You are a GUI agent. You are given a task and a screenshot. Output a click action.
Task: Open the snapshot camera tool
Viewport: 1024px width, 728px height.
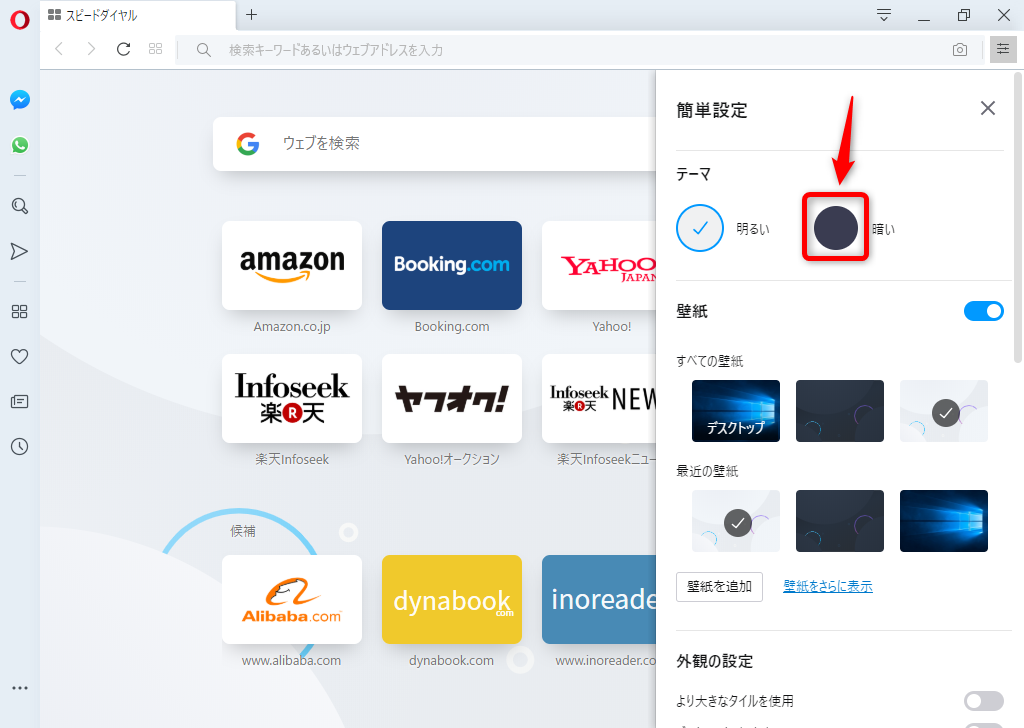959,48
